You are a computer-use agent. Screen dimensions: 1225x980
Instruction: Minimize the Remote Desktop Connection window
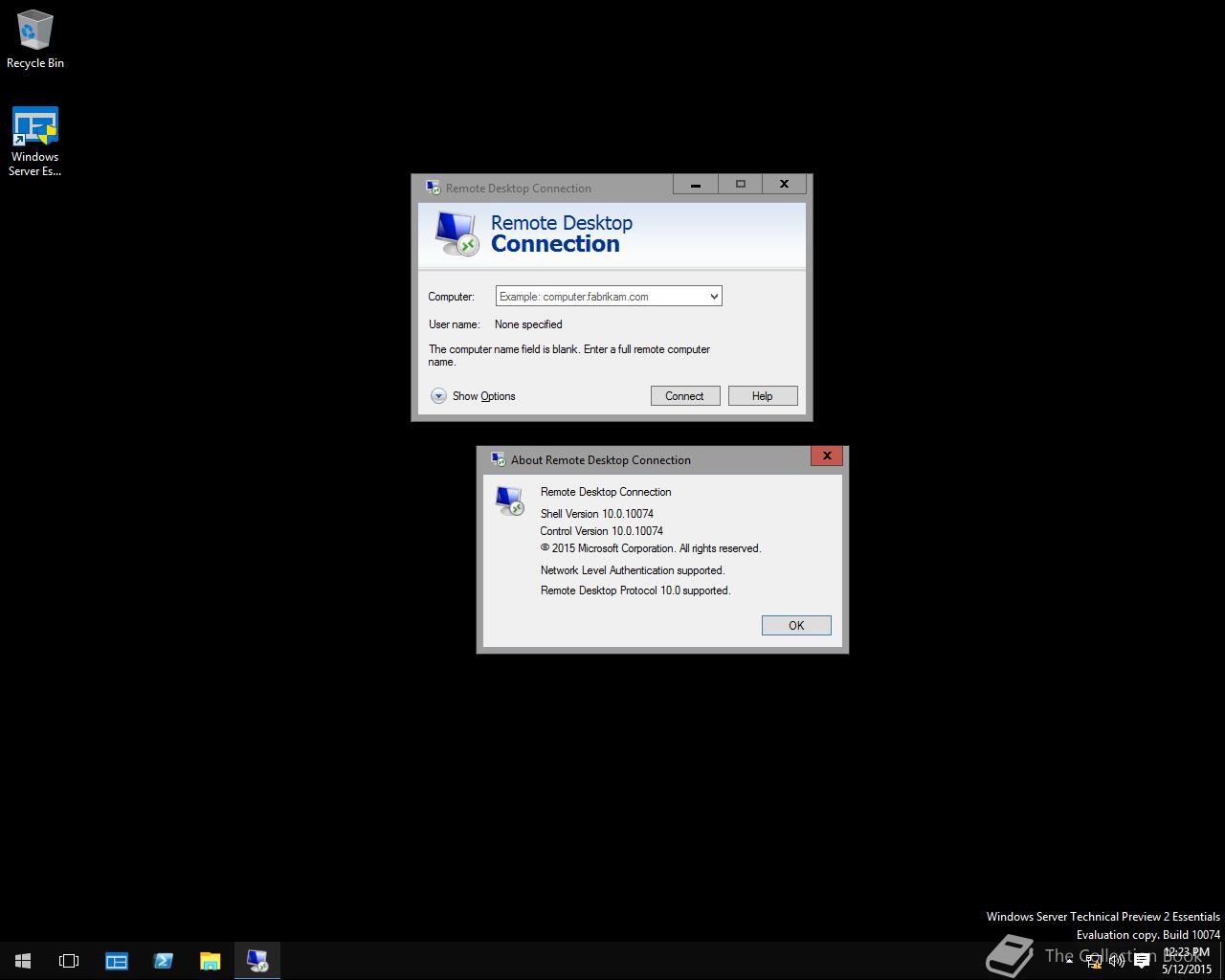click(x=696, y=184)
